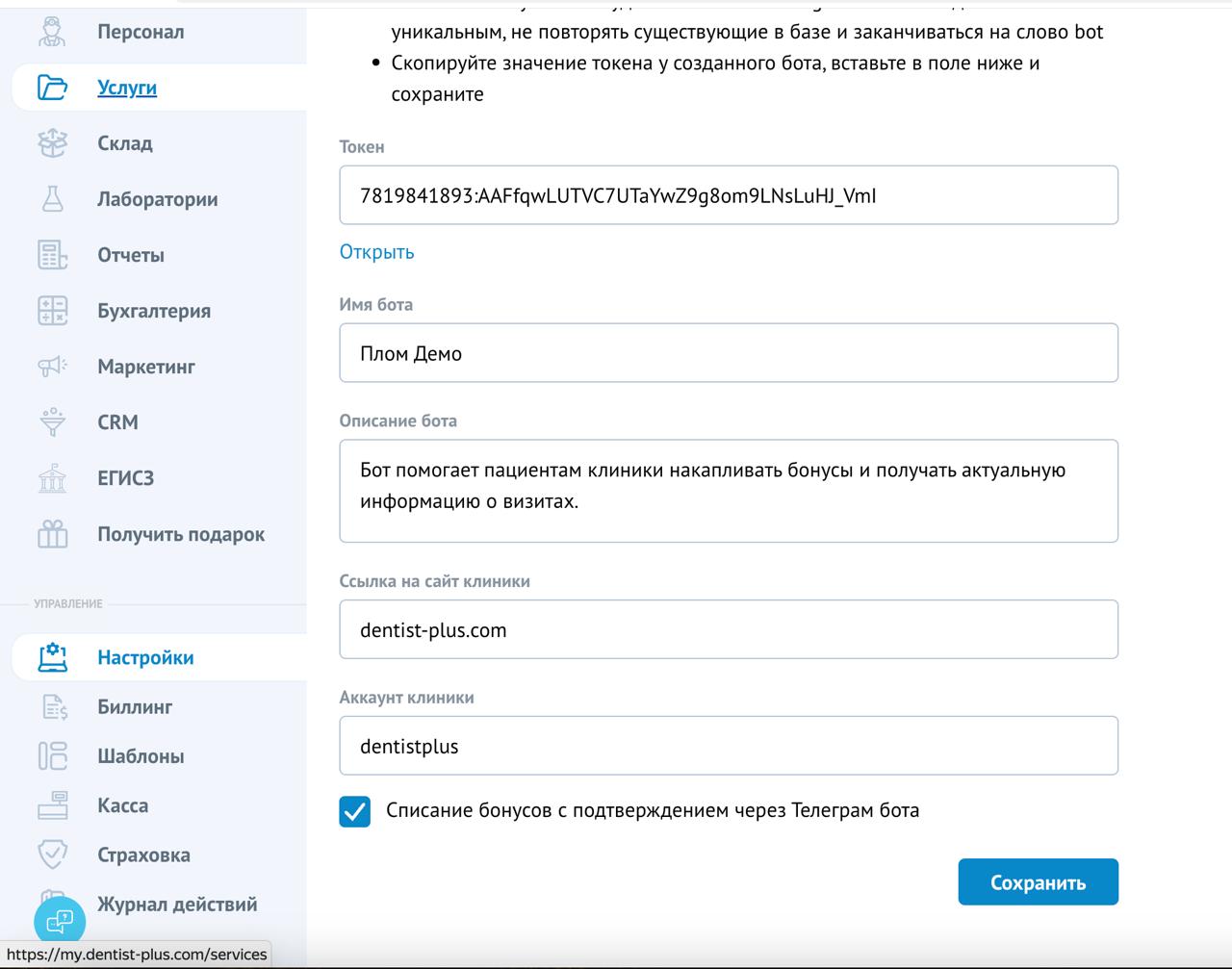Focus the Токен input field

729,195
